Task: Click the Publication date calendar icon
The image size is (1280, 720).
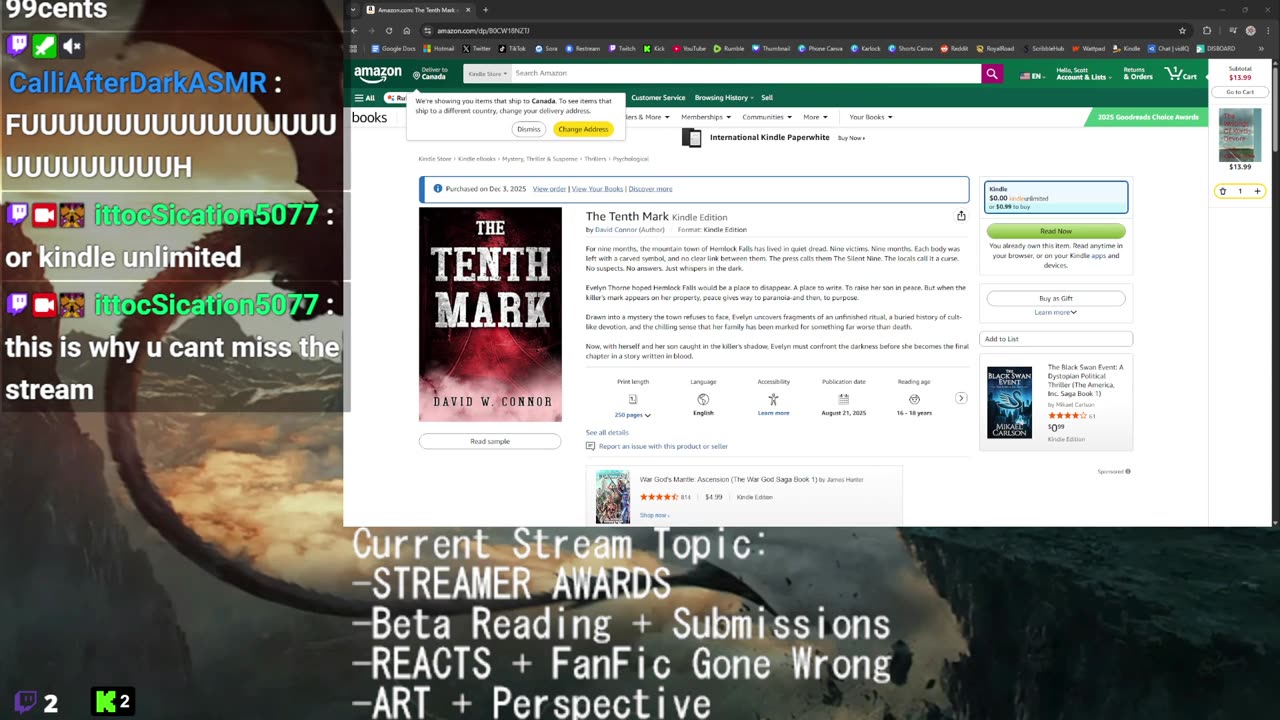Action: coord(844,399)
